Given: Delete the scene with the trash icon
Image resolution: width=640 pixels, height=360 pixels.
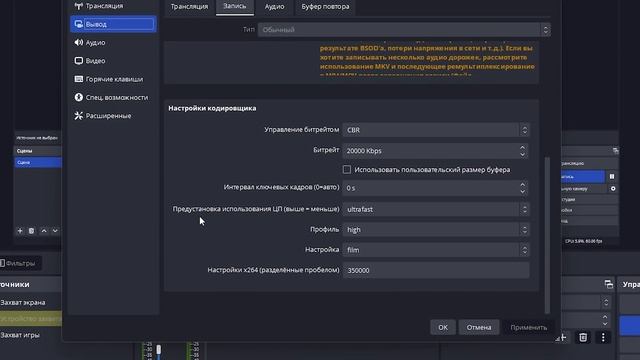Looking at the screenshot, I should coord(31,231).
